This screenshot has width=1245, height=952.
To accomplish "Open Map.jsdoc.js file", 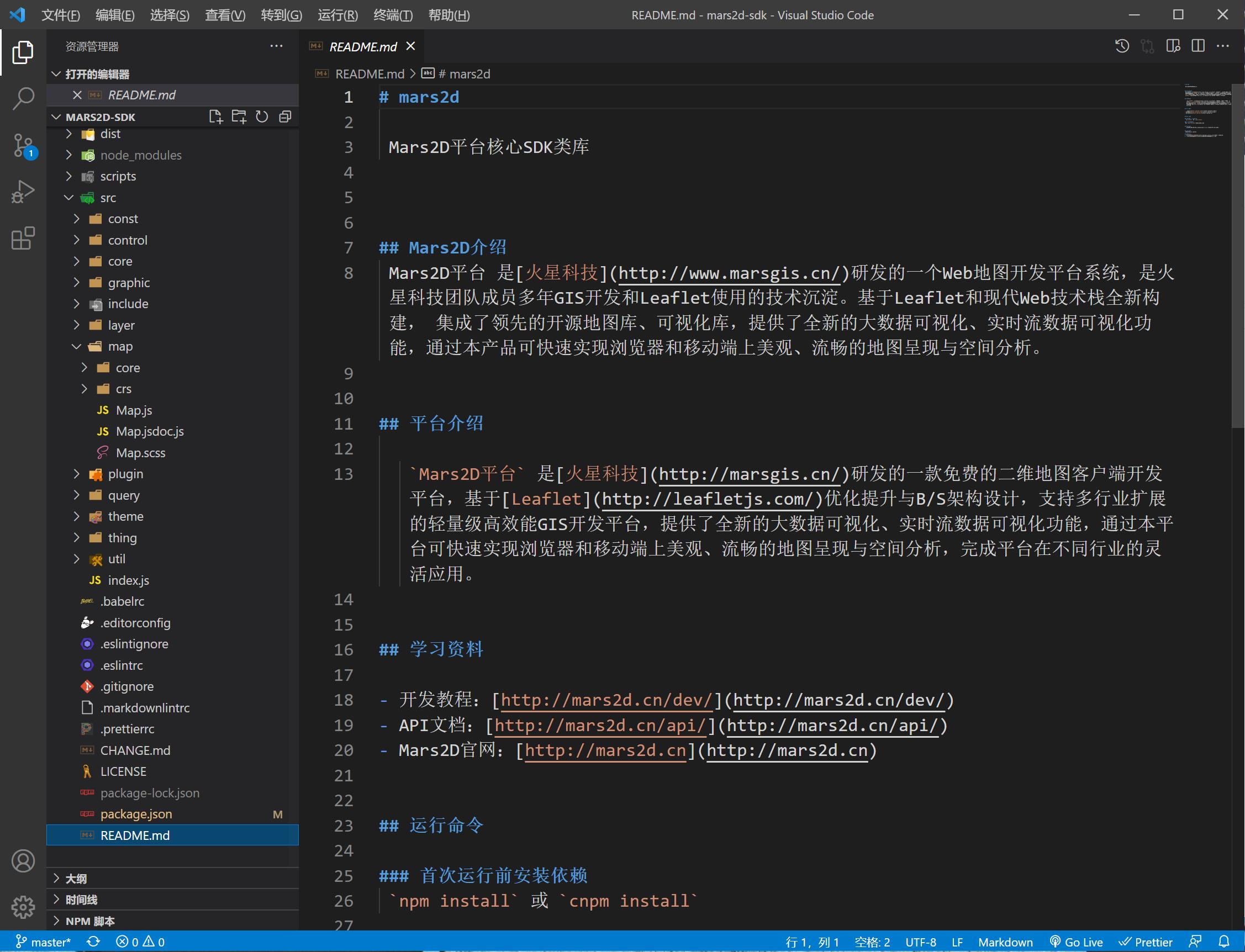I will tap(172, 431).
